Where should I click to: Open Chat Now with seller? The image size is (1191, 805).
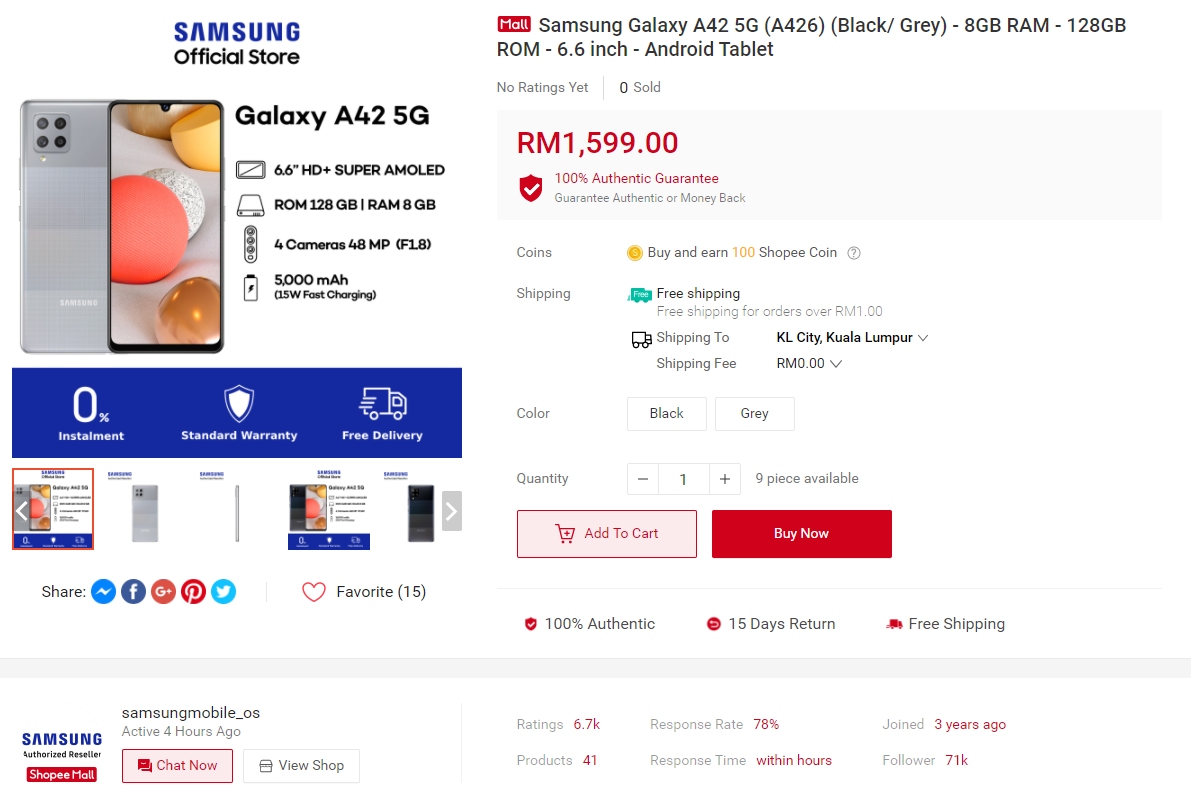point(177,766)
